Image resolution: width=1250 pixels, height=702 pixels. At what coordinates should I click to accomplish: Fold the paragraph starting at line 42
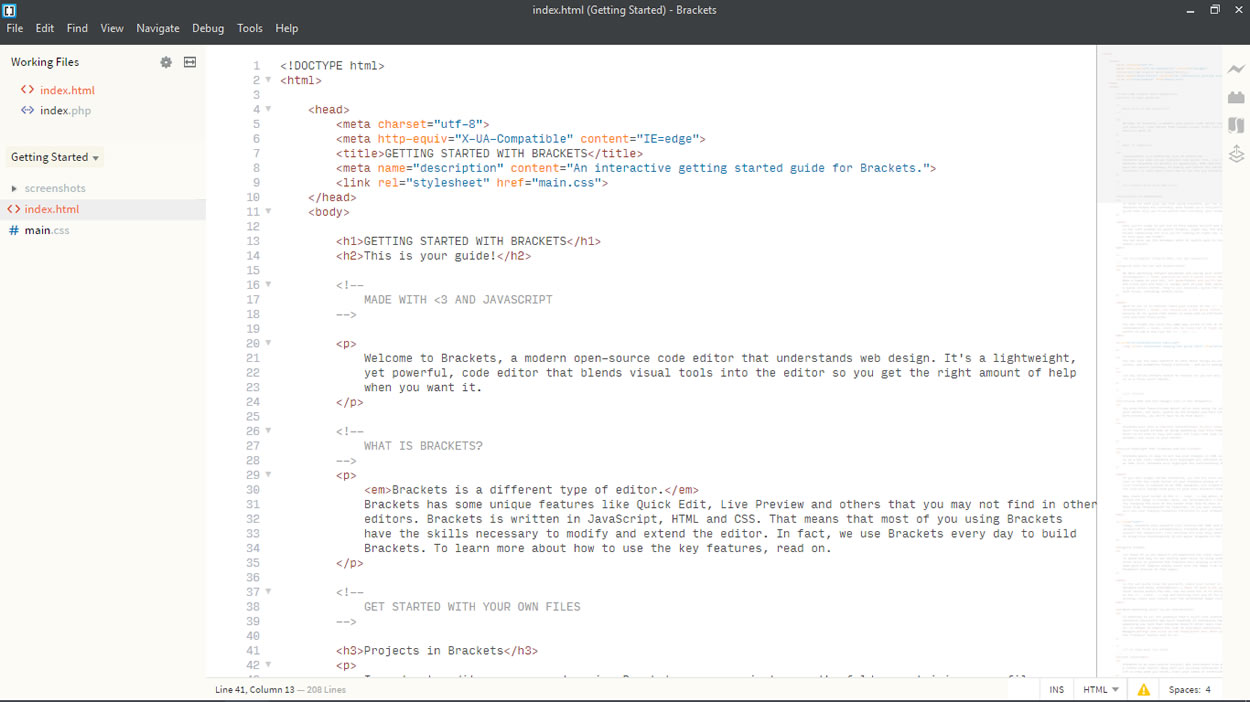(268, 665)
